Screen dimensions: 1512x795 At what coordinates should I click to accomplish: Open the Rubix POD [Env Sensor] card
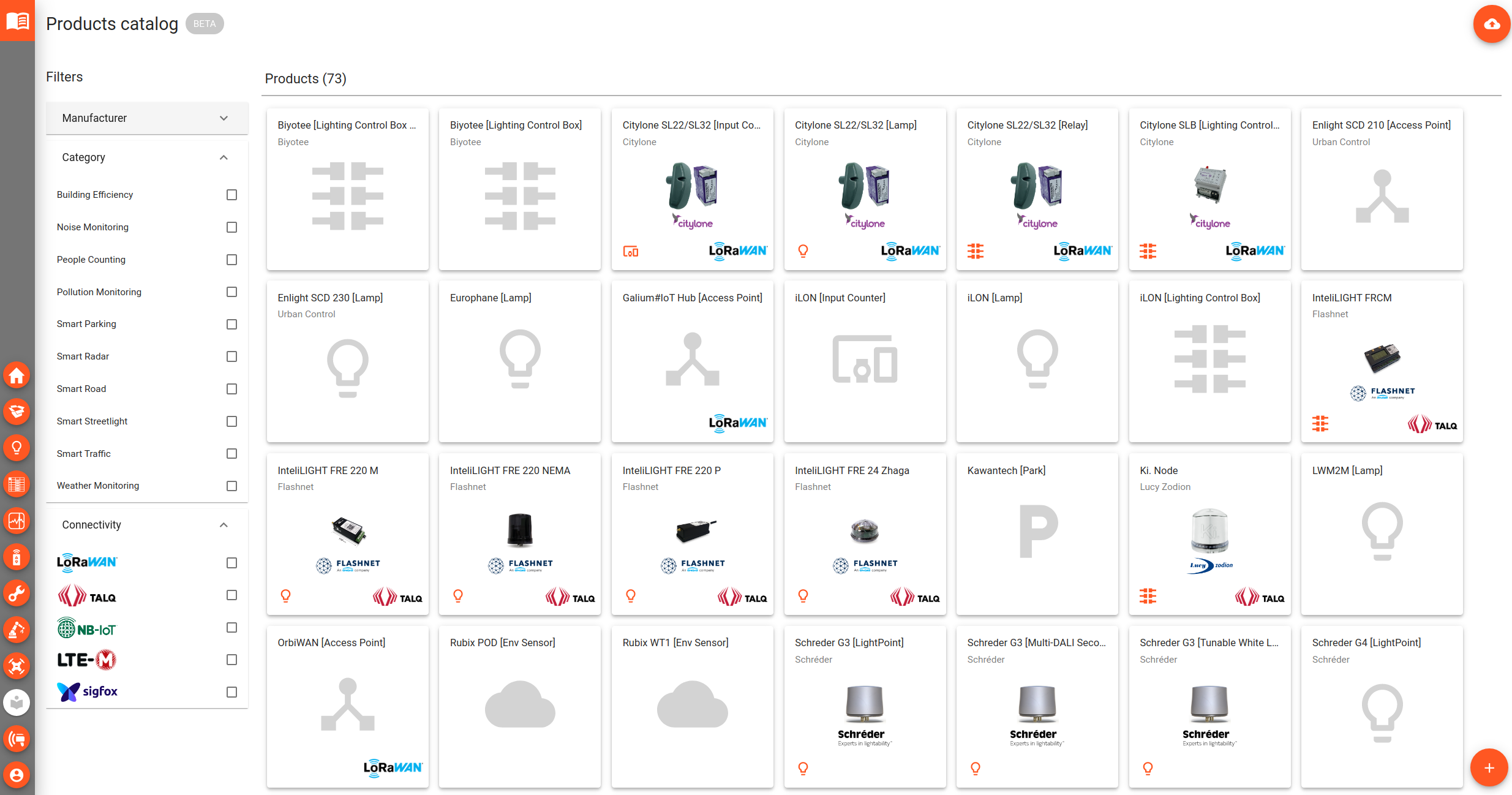tap(520, 707)
